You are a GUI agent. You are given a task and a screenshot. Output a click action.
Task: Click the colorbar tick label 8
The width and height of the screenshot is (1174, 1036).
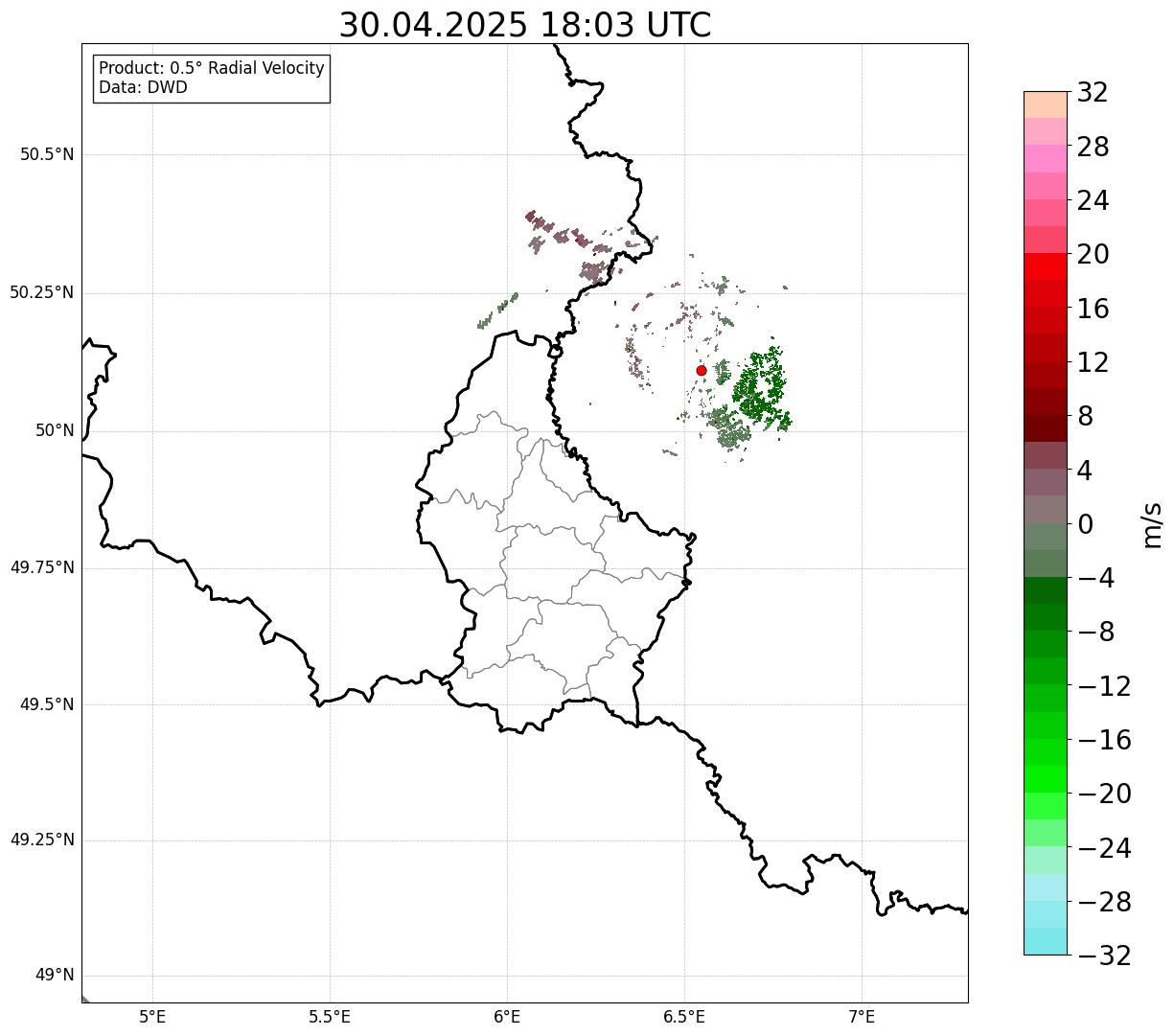(x=1085, y=417)
